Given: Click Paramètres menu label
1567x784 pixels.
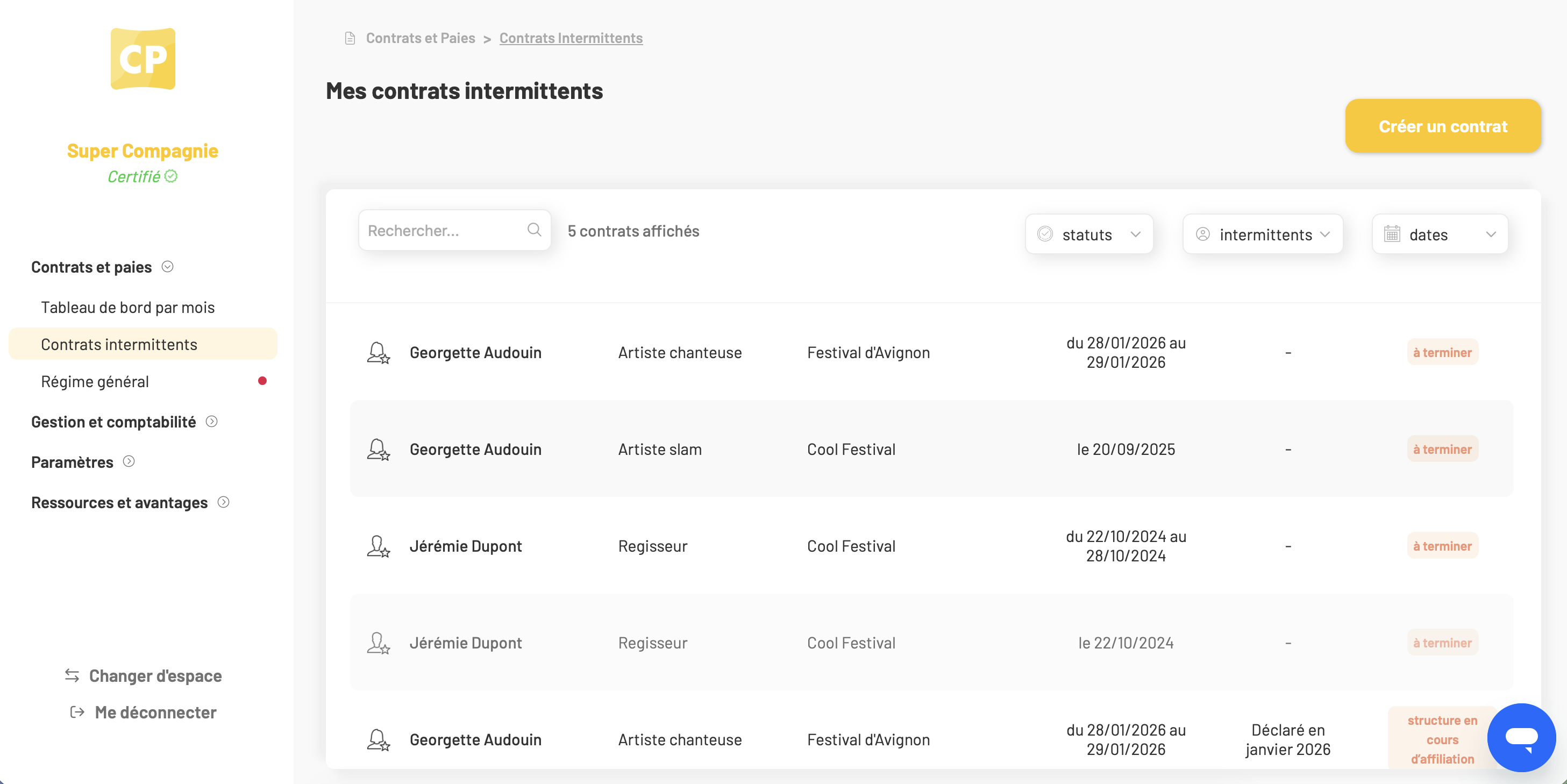Looking at the screenshot, I should [x=73, y=462].
